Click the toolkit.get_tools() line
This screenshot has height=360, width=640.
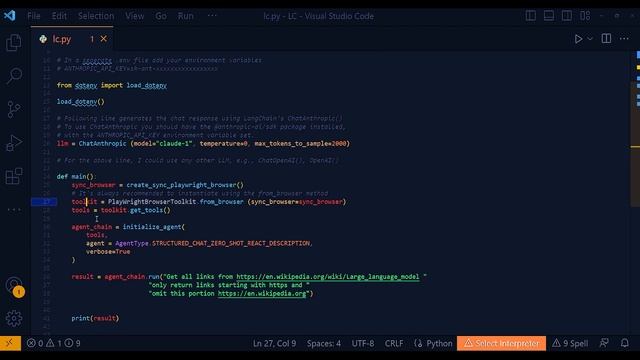(121, 210)
